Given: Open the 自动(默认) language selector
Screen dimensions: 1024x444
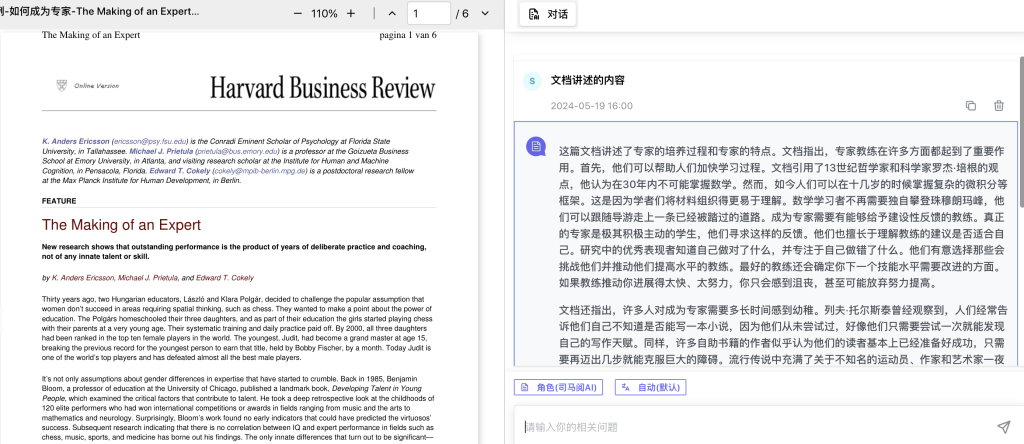Looking at the screenshot, I should [x=650, y=387].
